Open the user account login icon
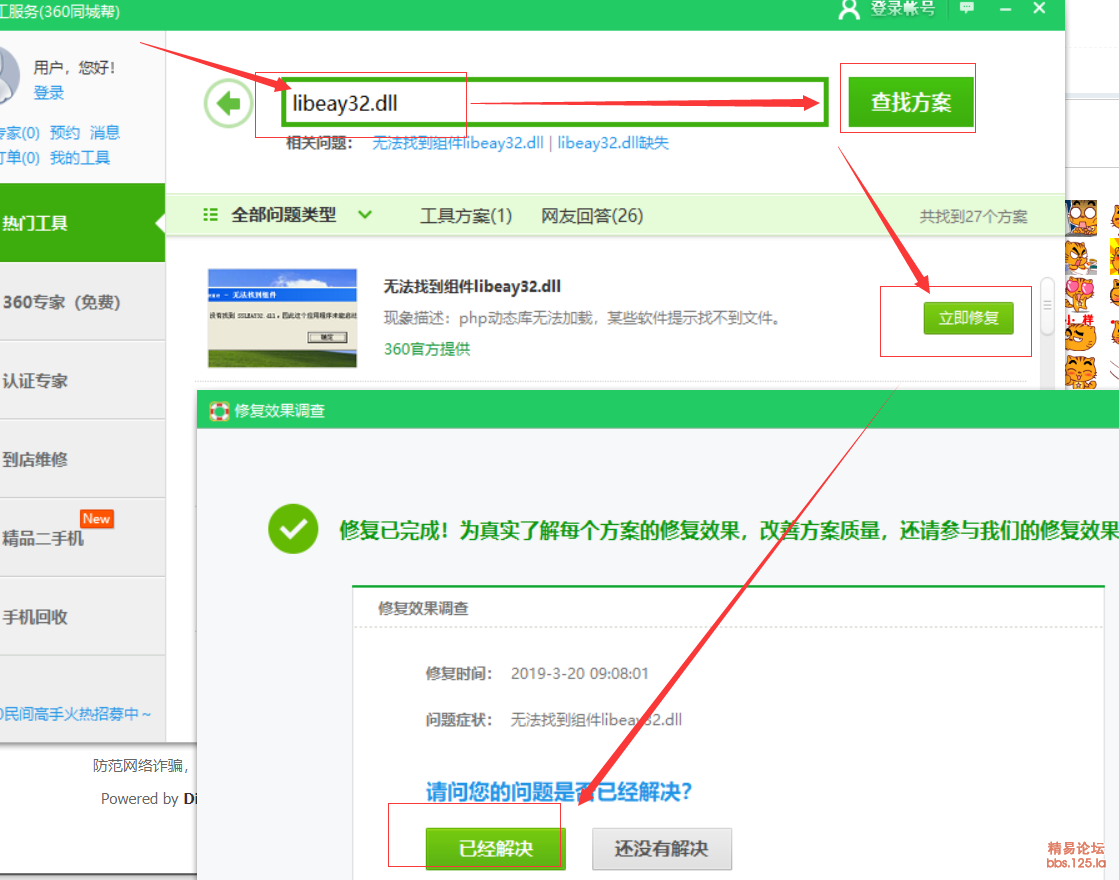The image size is (1119, 880). point(849,9)
